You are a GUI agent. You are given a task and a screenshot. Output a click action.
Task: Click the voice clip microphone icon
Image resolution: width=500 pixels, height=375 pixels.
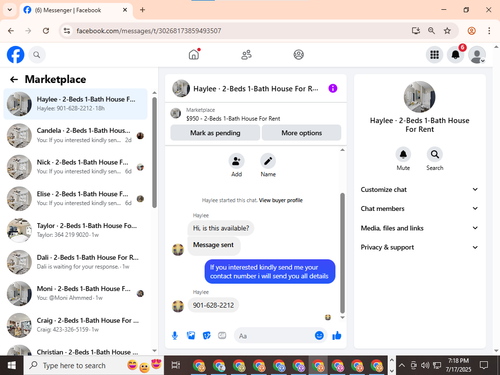click(175, 336)
